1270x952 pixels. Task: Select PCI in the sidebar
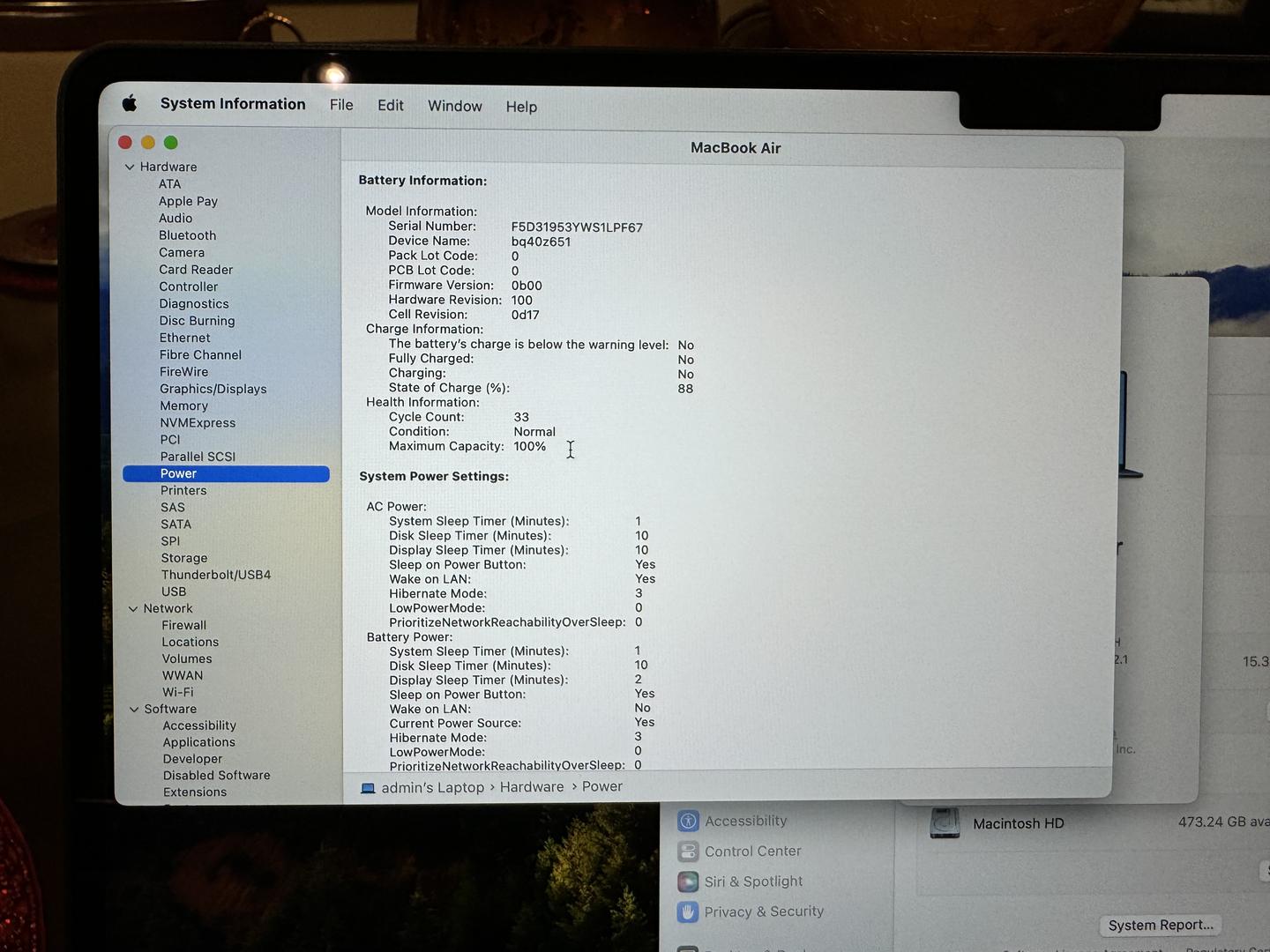[170, 439]
